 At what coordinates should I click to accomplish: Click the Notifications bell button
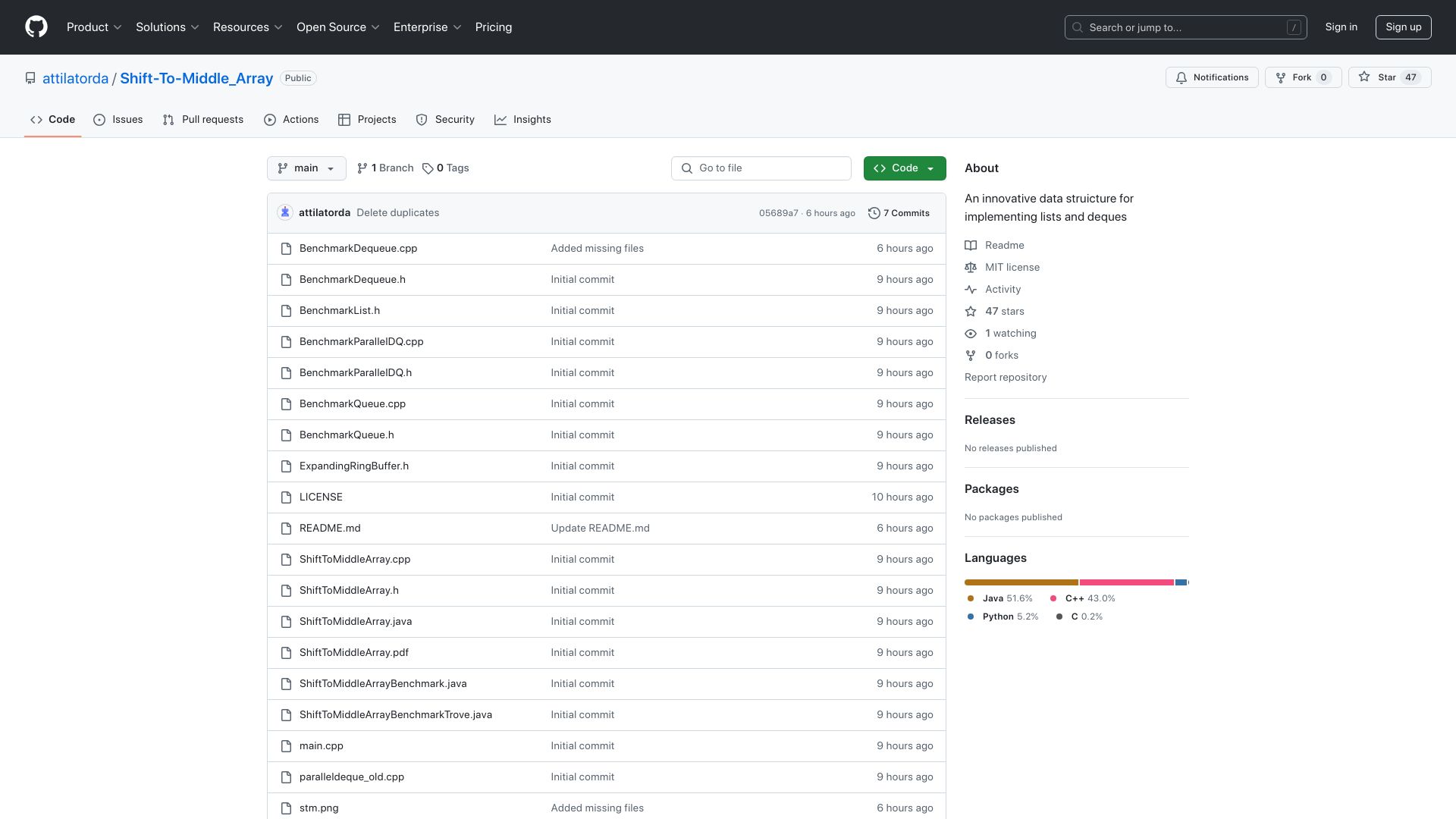(1212, 77)
